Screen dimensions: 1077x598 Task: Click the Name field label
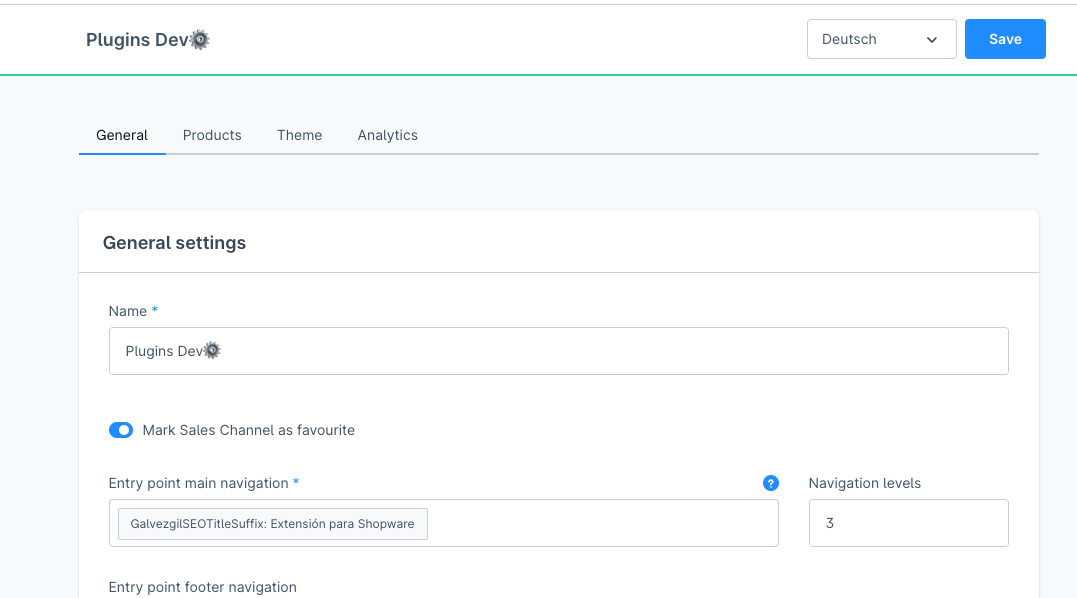pos(128,312)
